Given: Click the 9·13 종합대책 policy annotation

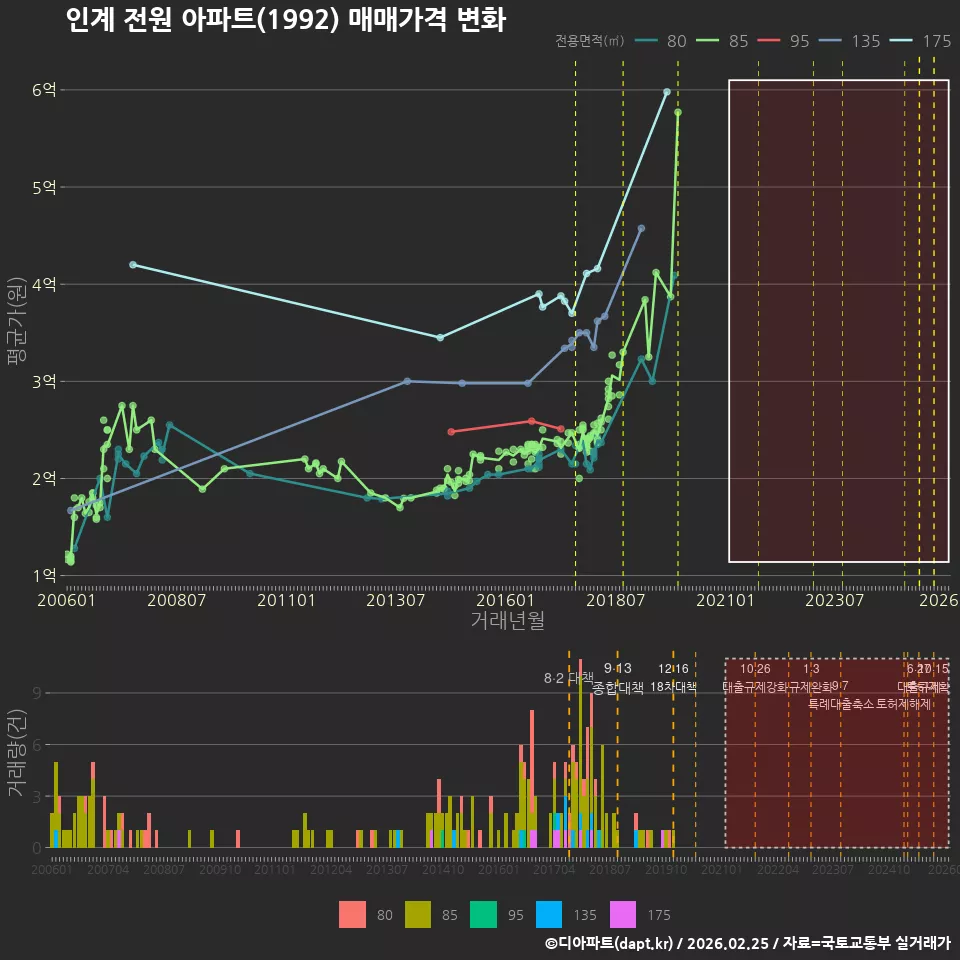Looking at the screenshot, I should pyautogui.click(x=618, y=678).
